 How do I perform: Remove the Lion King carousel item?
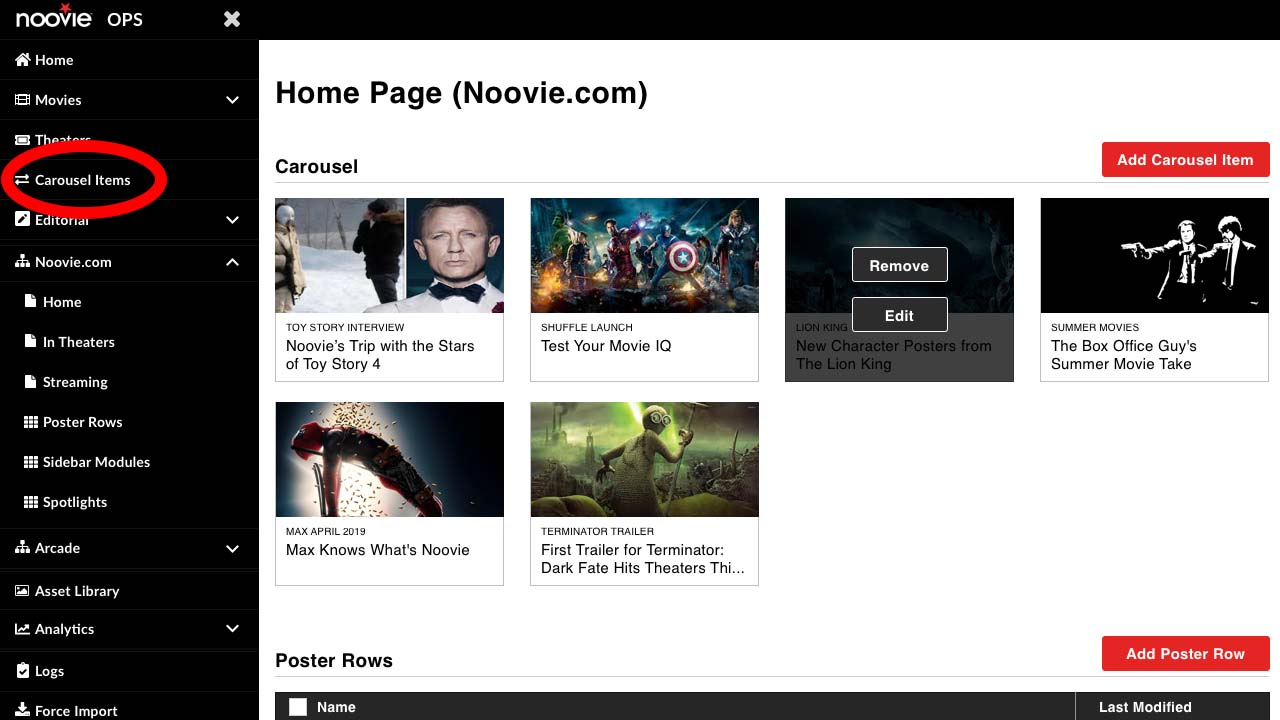click(x=899, y=265)
